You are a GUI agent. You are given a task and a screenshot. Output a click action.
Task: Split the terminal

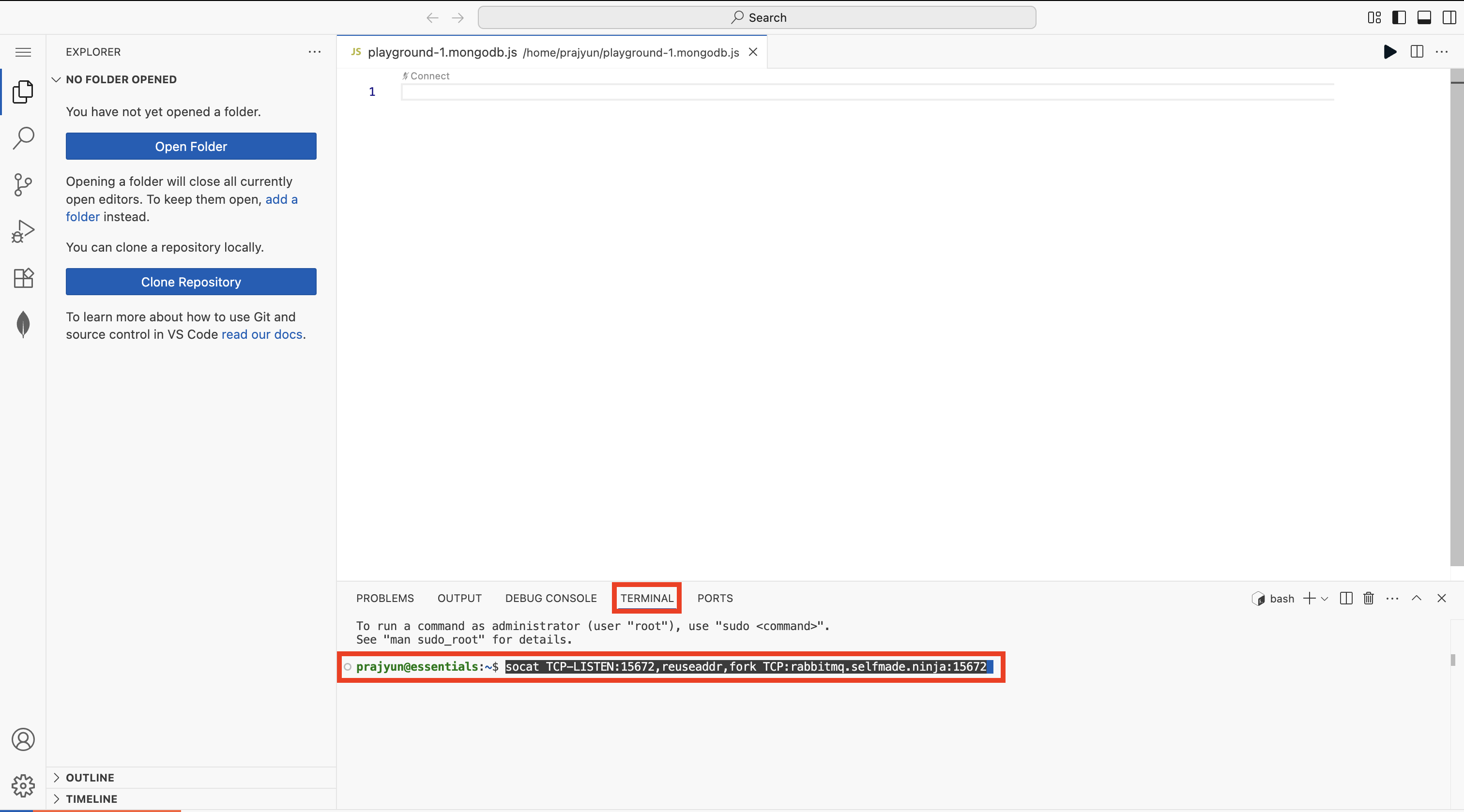click(1346, 598)
